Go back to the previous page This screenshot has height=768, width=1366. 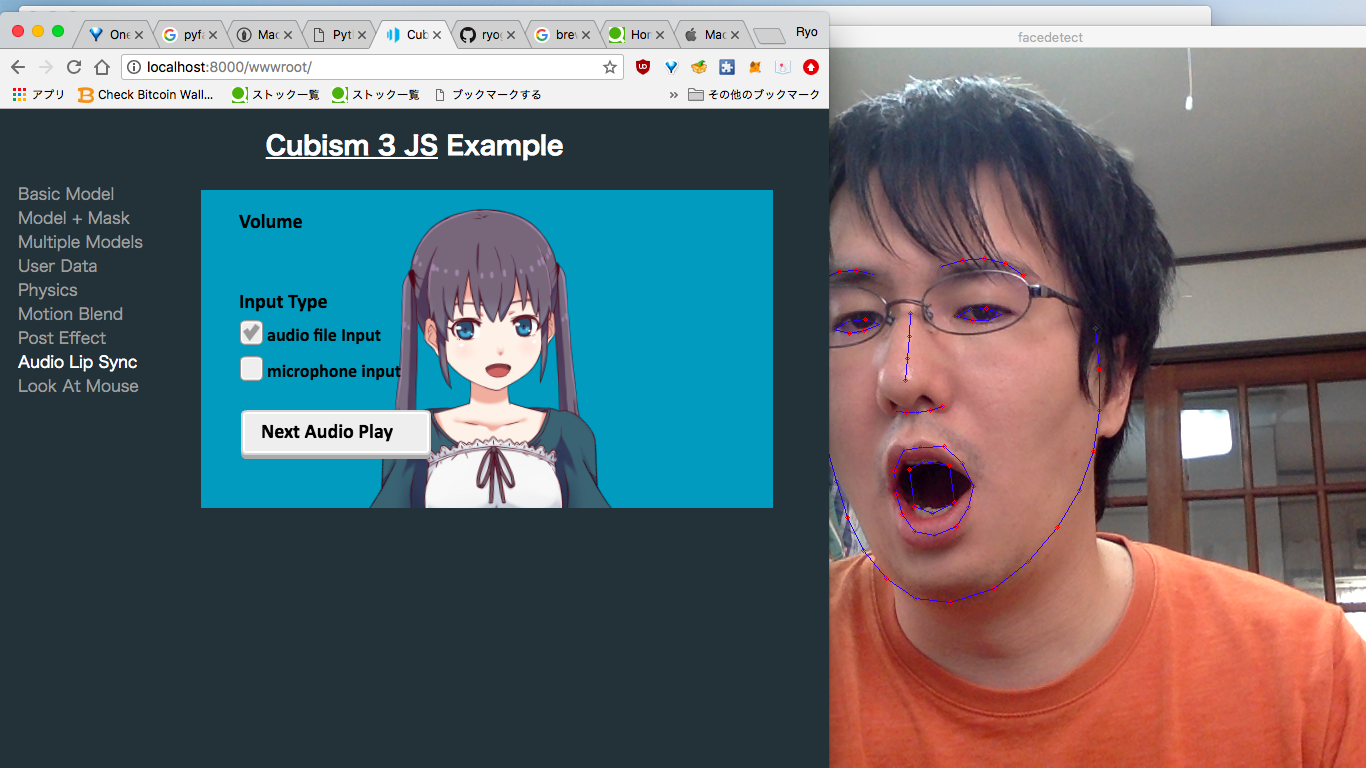(x=18, y=67)
